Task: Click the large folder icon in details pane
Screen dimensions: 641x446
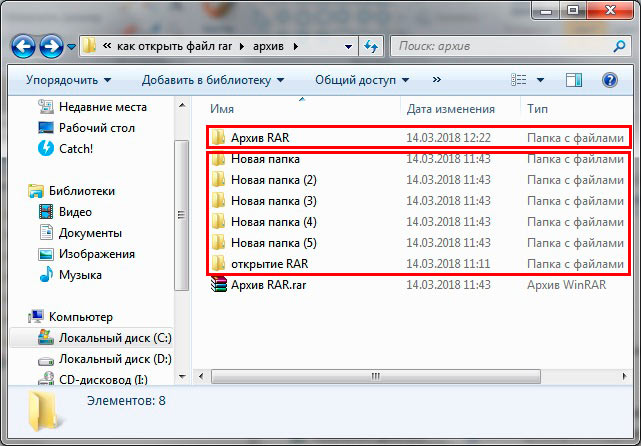Action: (x=43, y=411)
